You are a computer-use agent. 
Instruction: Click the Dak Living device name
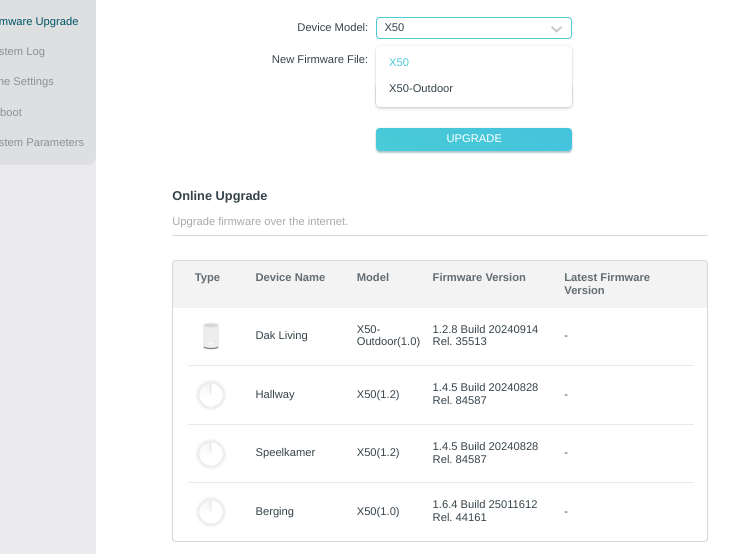[x=281, y=336]
